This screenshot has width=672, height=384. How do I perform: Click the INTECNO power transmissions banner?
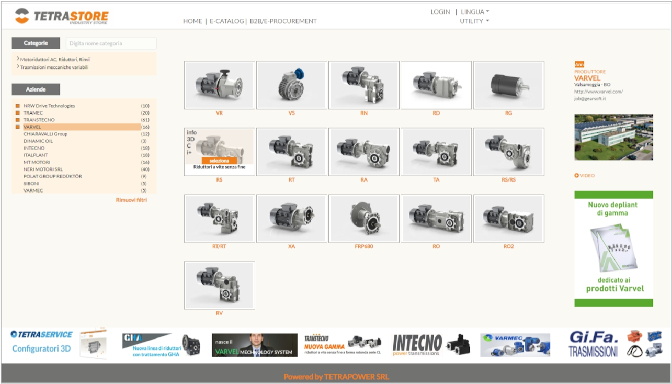[x=431, y=345]
